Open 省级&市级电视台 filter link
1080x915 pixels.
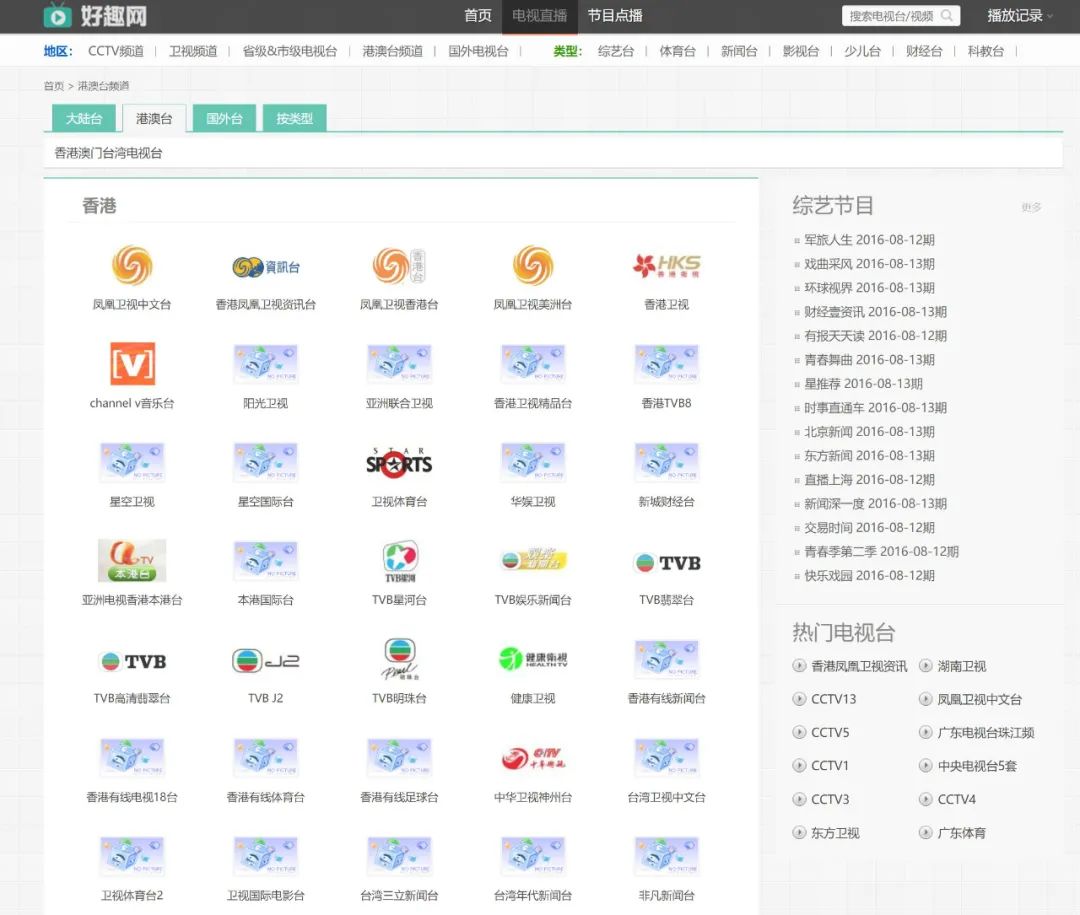point(289,51)
